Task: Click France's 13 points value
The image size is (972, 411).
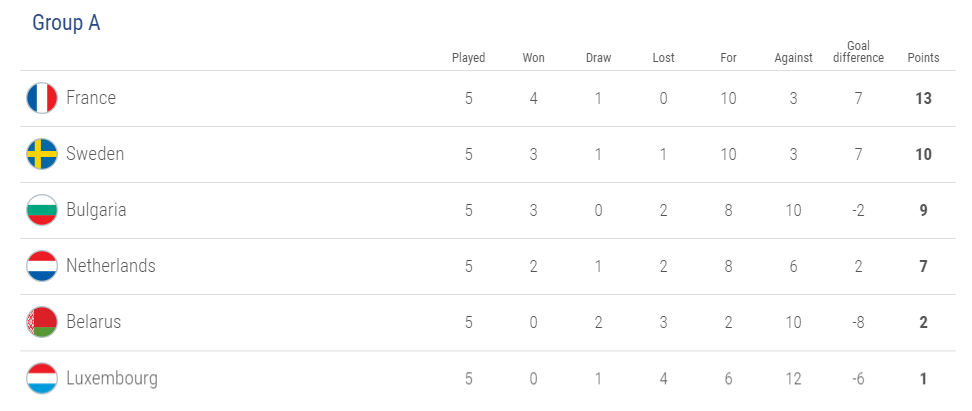Action: (923, 98)
